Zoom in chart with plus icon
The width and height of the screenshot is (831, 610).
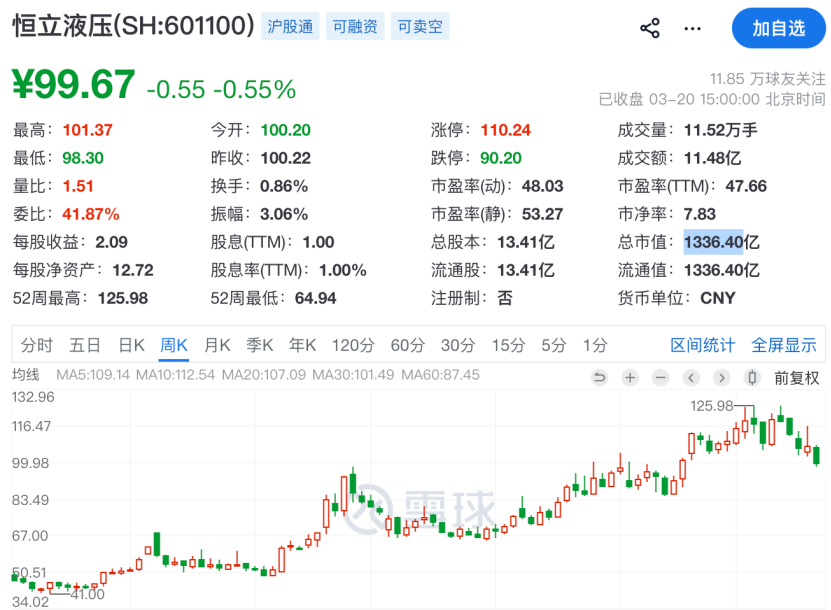point(630,378)
